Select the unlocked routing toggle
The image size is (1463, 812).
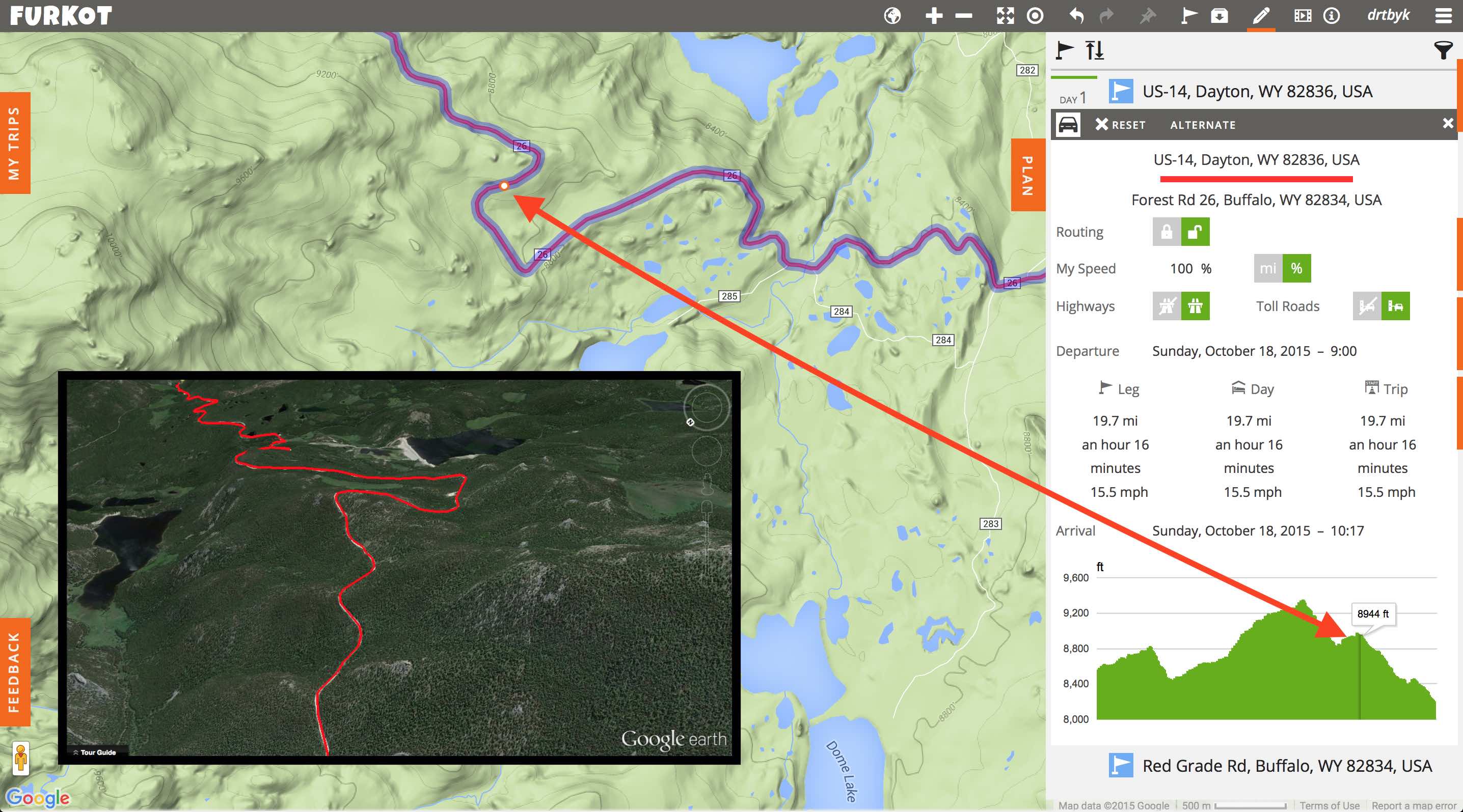point(1195,232)
